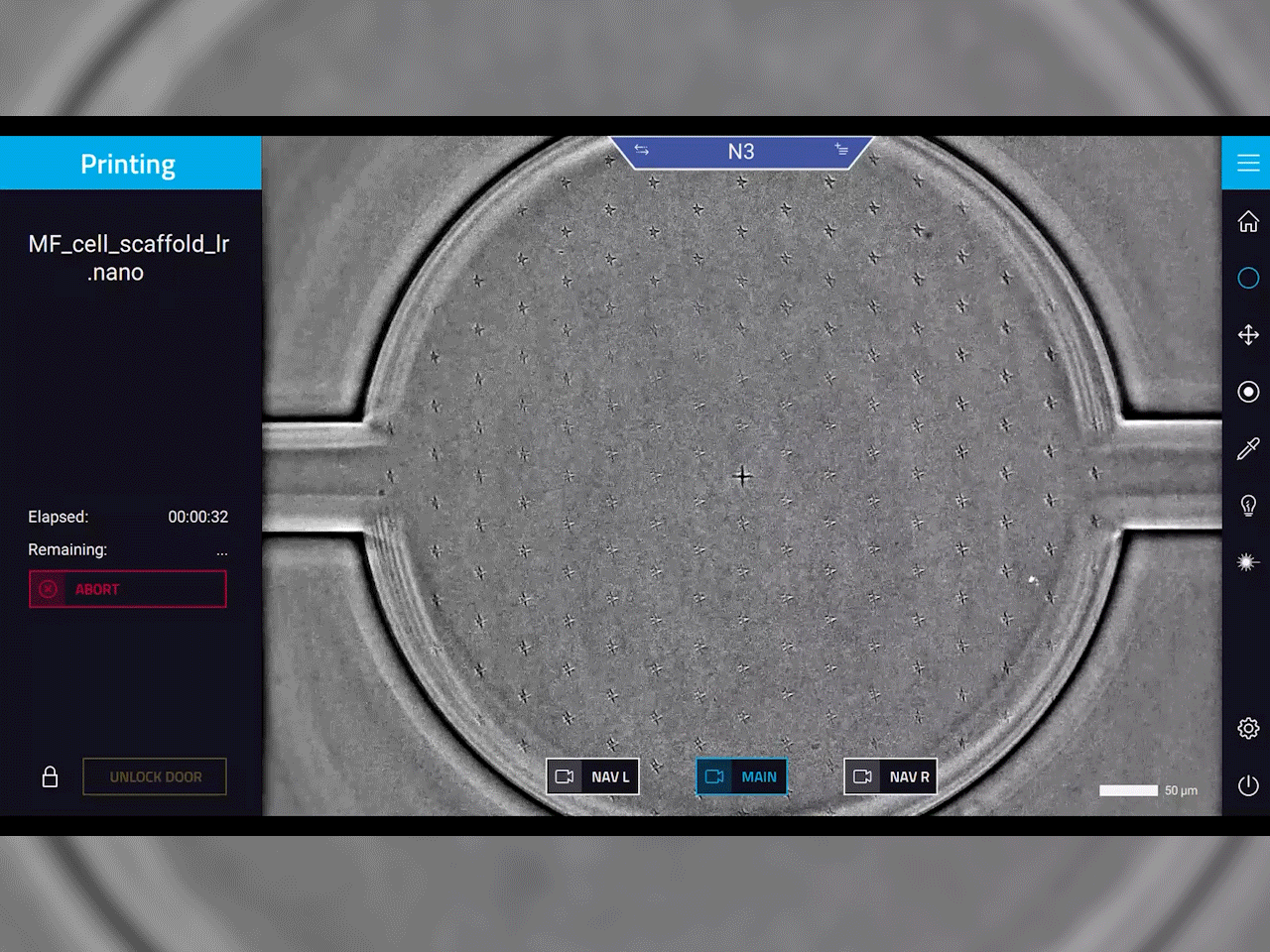
Task: Toggle the illumination light bulb icon
Action: [1248, 506]
